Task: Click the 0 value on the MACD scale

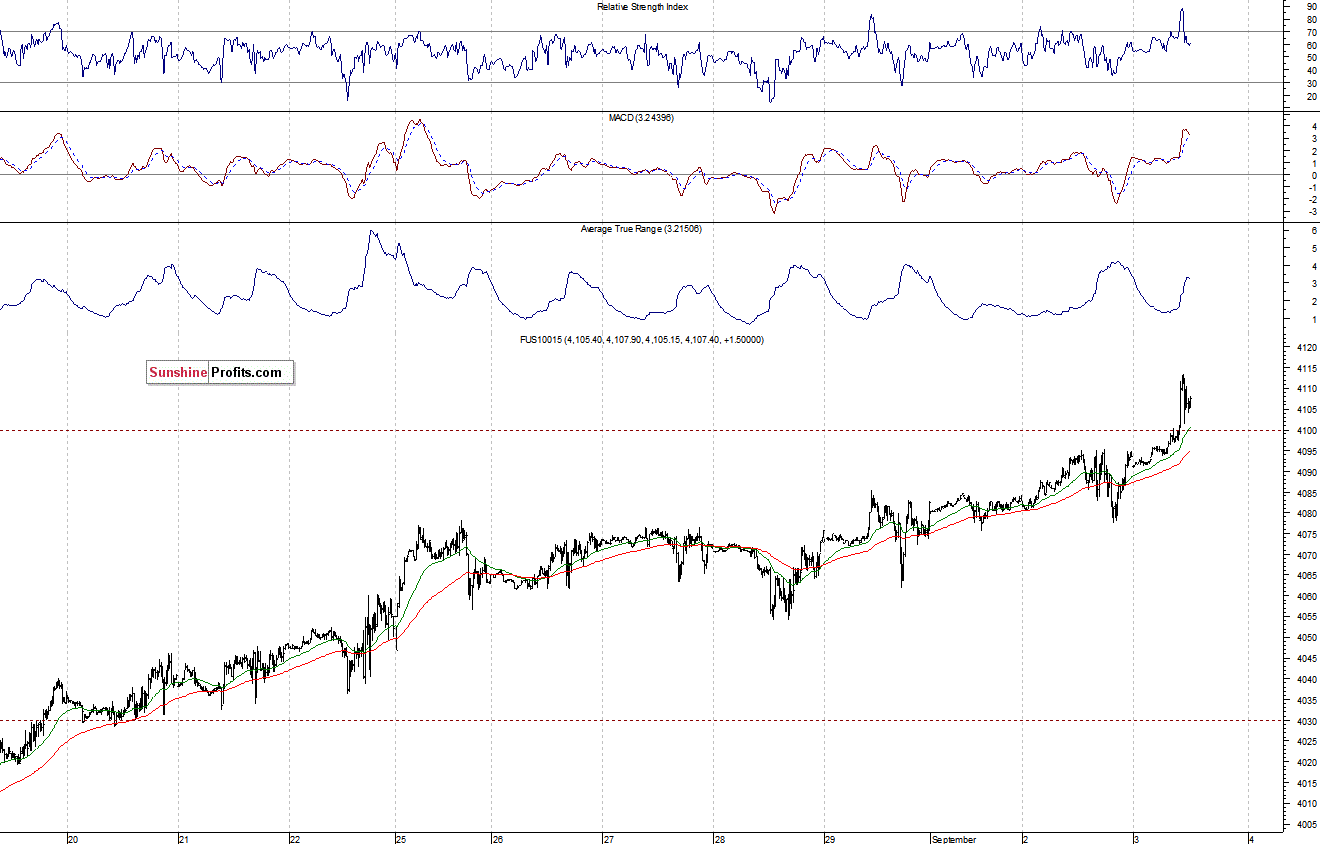Action: point(1314,175)
